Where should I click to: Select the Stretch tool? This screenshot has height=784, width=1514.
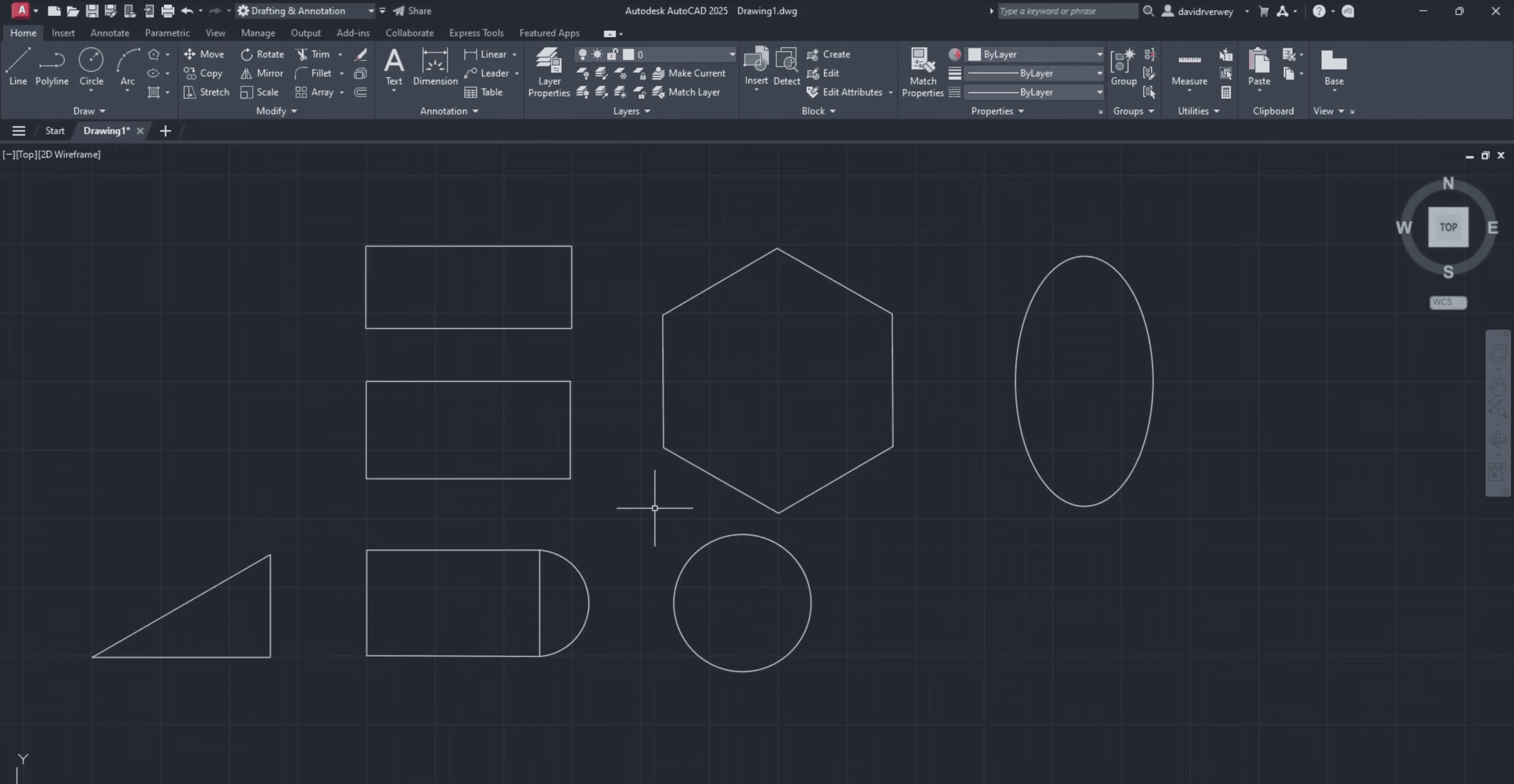coord(206,92)
